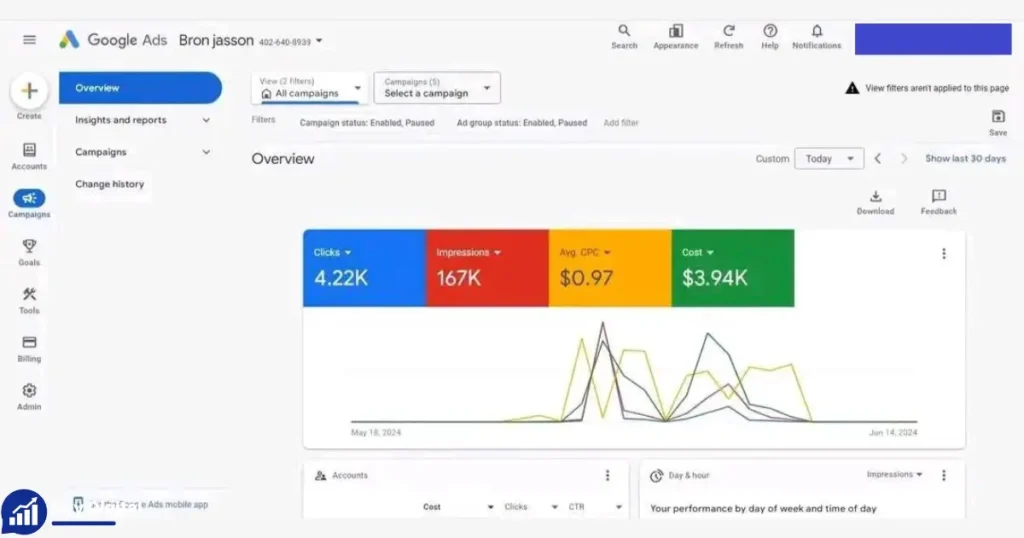The image size is (1024, 538).
Task: Click the $0.97 Avg. CPC value
Action: pyautogui.click(x=586, y=278)
